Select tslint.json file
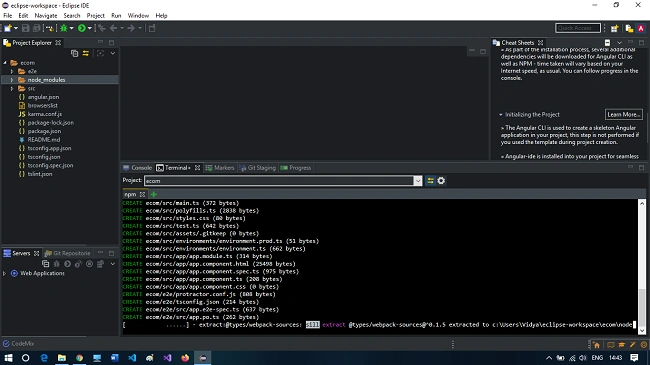Viewport: 650px width, 365px height. 40,174
